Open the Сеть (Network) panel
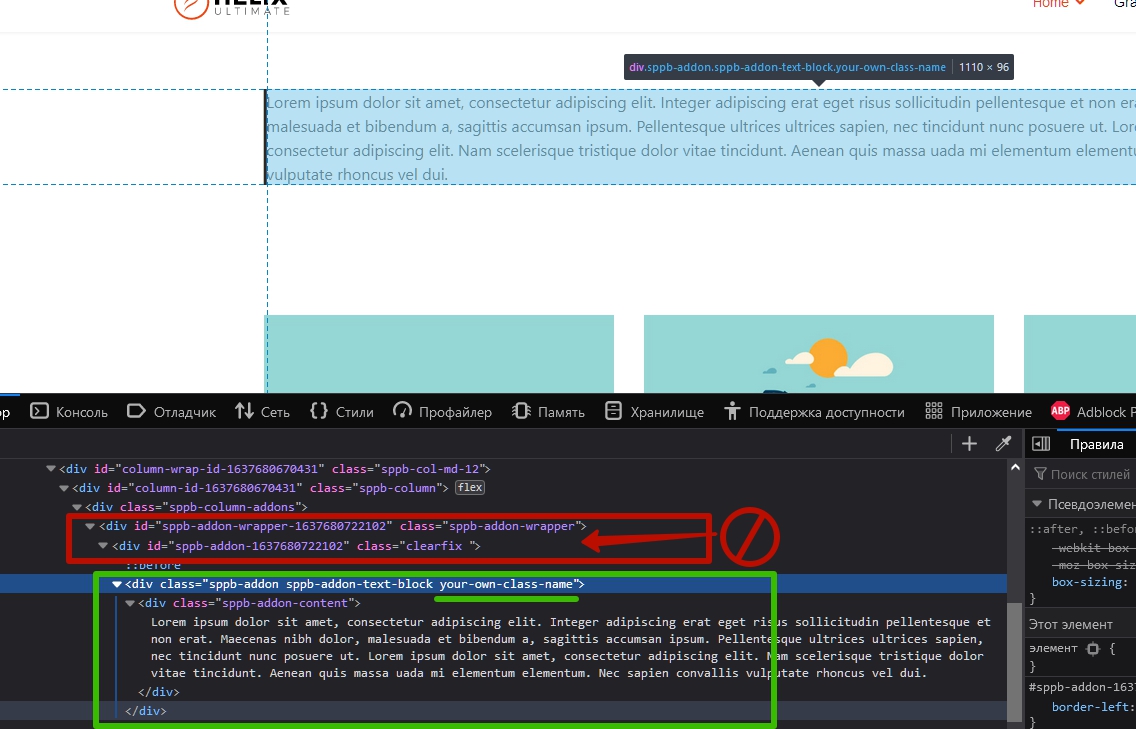1136x729 pixels. click(262, 412)
